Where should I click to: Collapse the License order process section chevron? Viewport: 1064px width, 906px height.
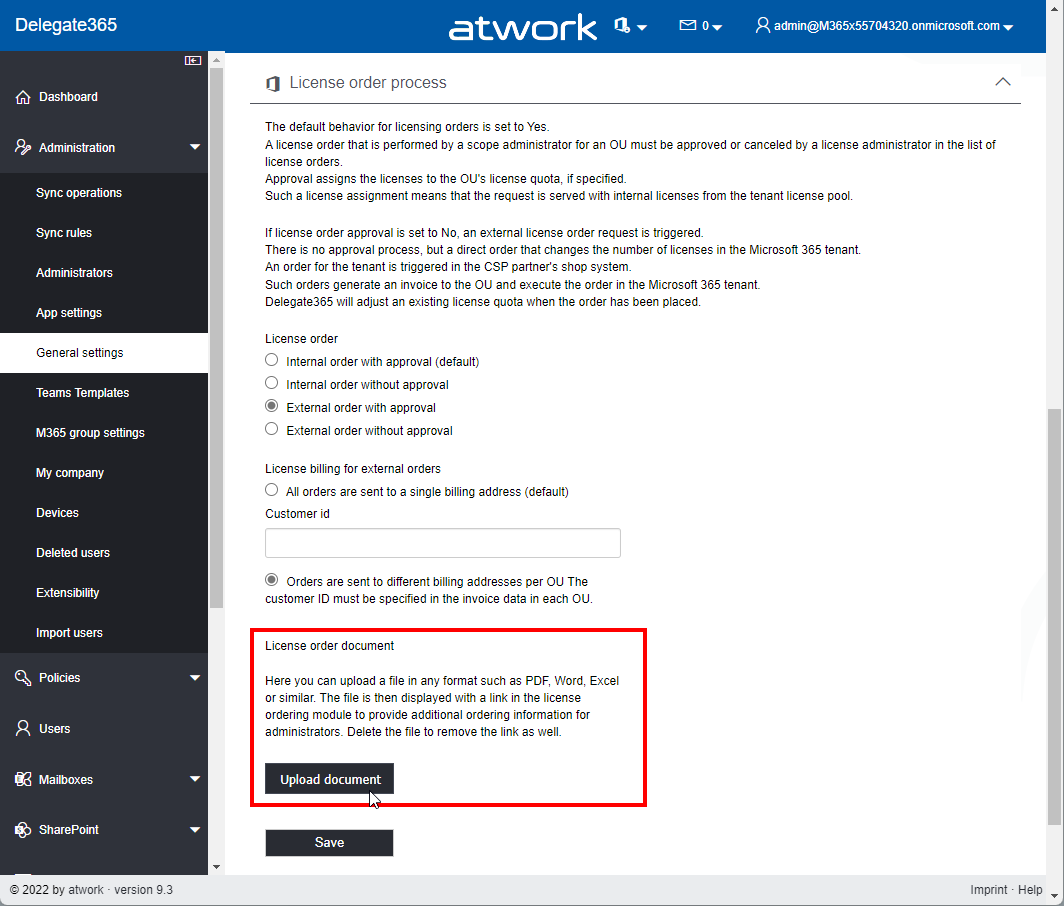point(1003,81)
